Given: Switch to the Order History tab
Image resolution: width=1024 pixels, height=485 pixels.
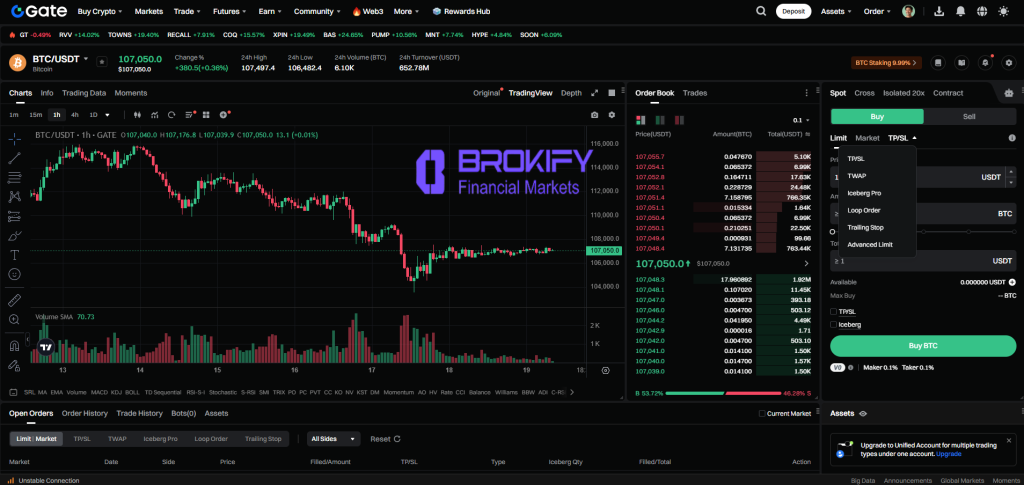Looking at the screenshot, I should [x=85, y=413].
